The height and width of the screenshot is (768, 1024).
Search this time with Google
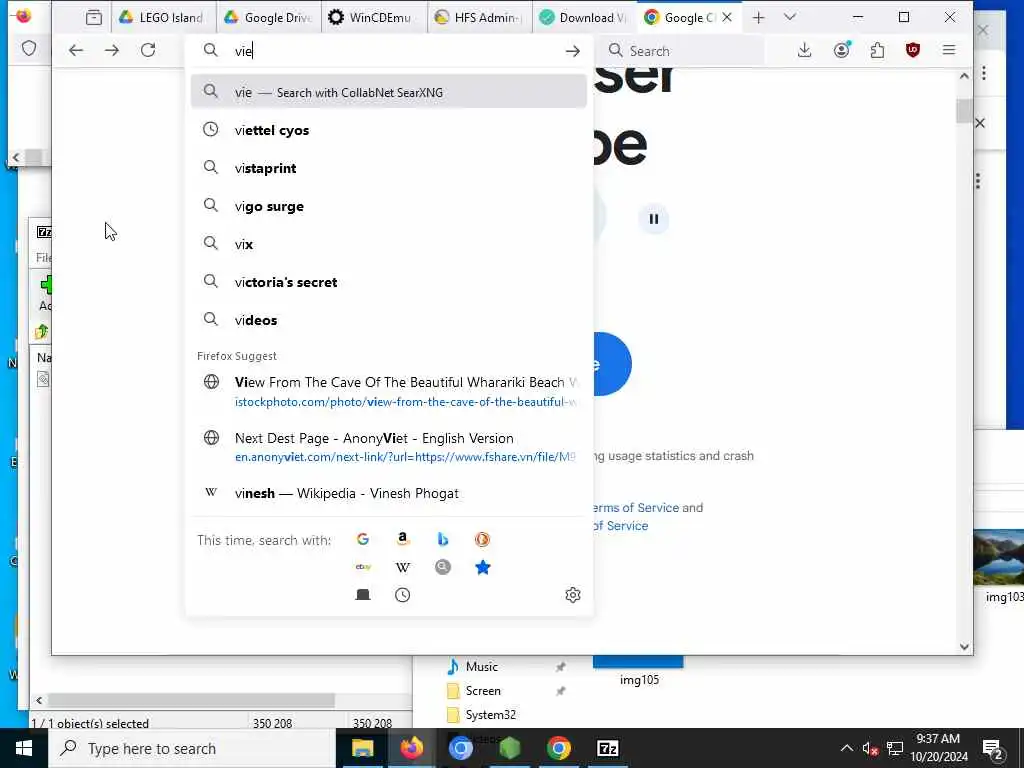click(x=363, y=539)
